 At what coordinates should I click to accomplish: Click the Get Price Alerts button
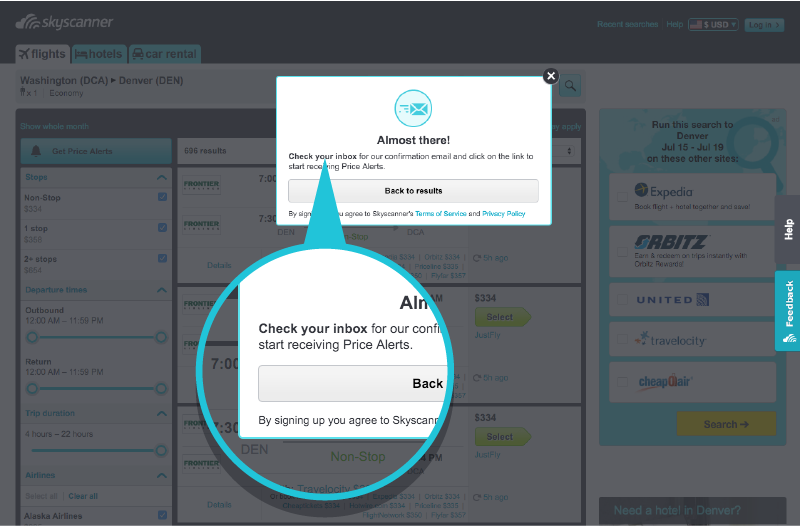coord(96,151)
